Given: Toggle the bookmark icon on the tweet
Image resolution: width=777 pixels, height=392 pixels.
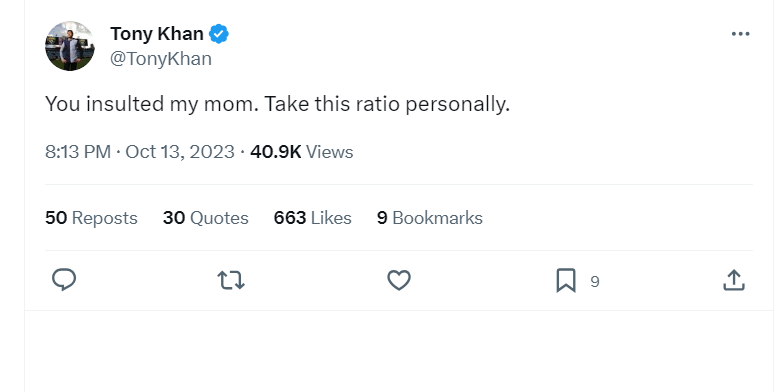Looking at the screenshot, I should [566, 280].
